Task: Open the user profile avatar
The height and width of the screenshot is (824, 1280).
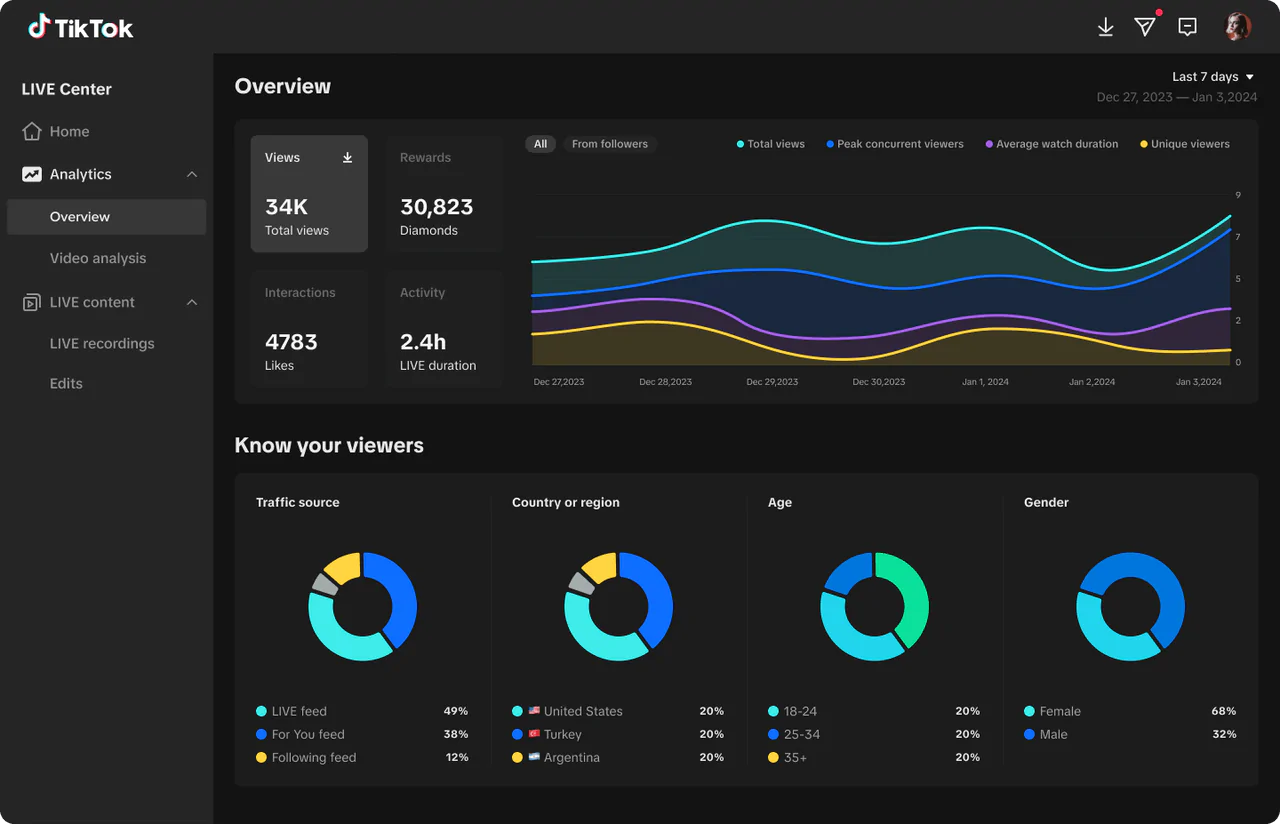Action: pos(1238,27)
